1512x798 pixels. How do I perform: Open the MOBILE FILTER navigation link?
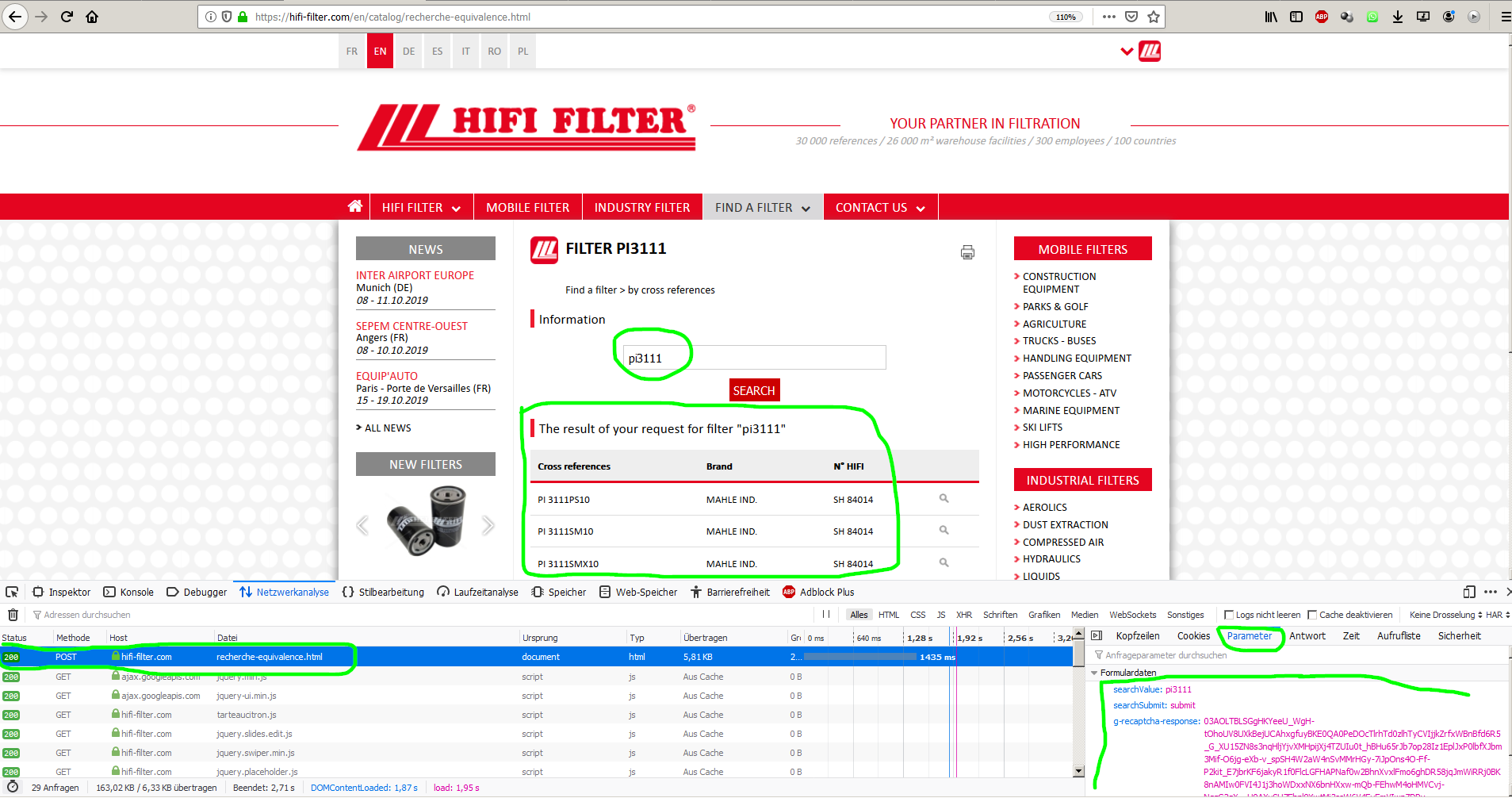pyautogui.click(x=528, y=207)
